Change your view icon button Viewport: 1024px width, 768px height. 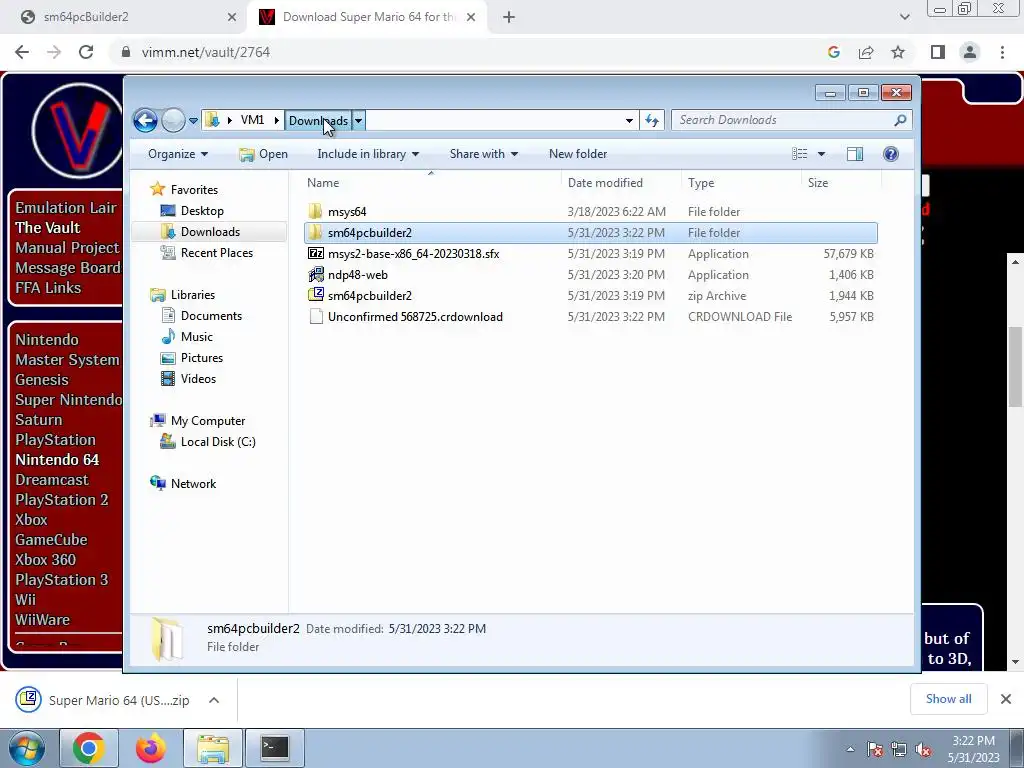799,154
